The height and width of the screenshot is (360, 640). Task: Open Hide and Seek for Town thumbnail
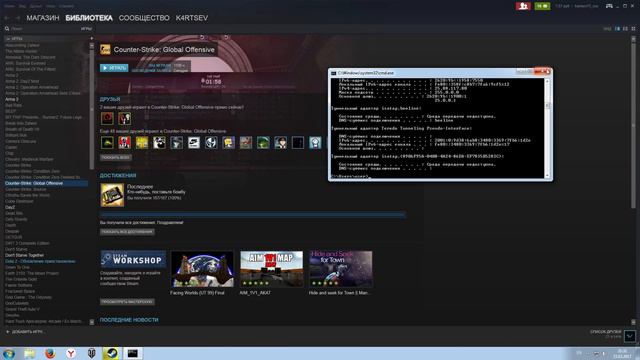[340, 269]
